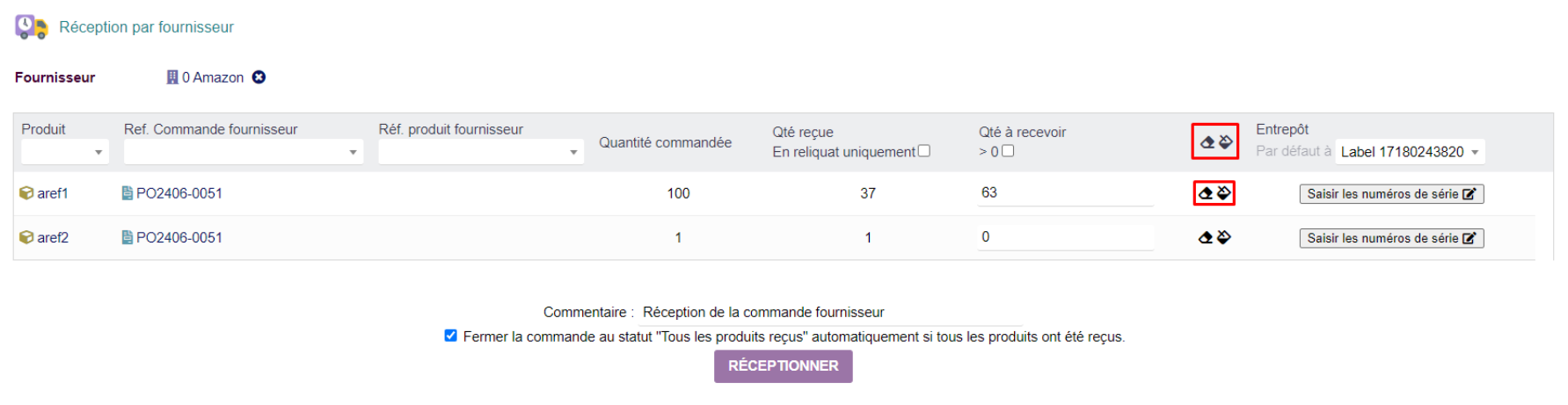Click the RÉCEPTIONNER button
This screenshot has height=405, width=1568.
pyautogui.click(x=784, y=366)
